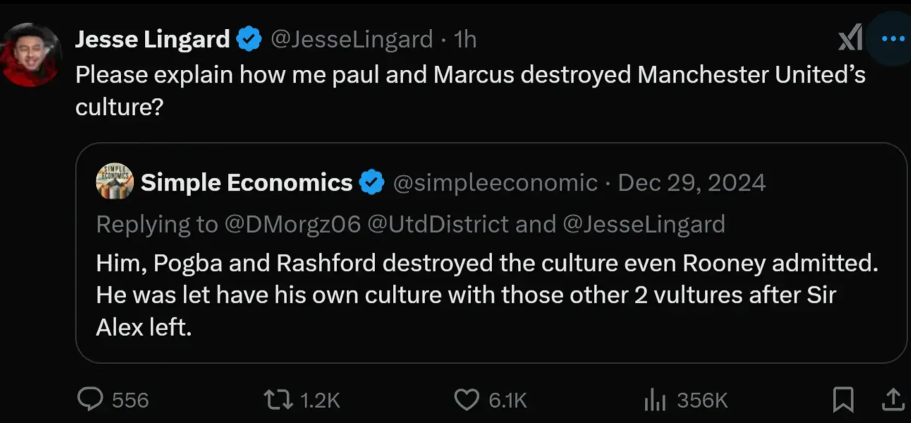
Task: Open the @JesseLingard handle next to the name
Action: coord(352,40)
